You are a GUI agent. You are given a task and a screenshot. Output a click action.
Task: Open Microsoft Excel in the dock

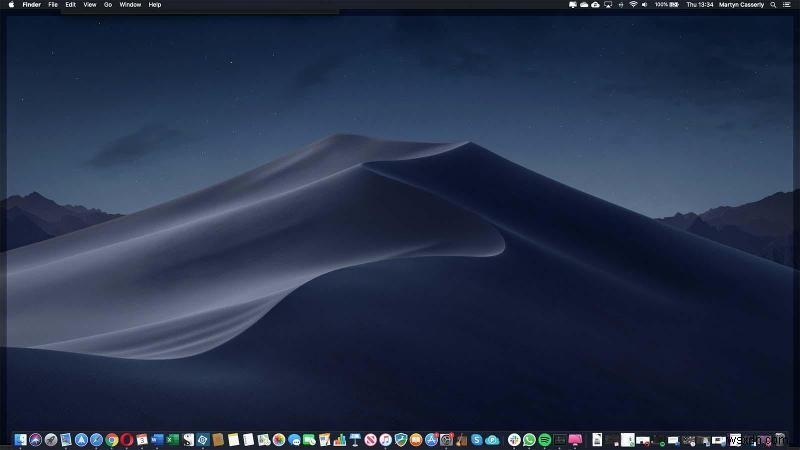point(172,440)
